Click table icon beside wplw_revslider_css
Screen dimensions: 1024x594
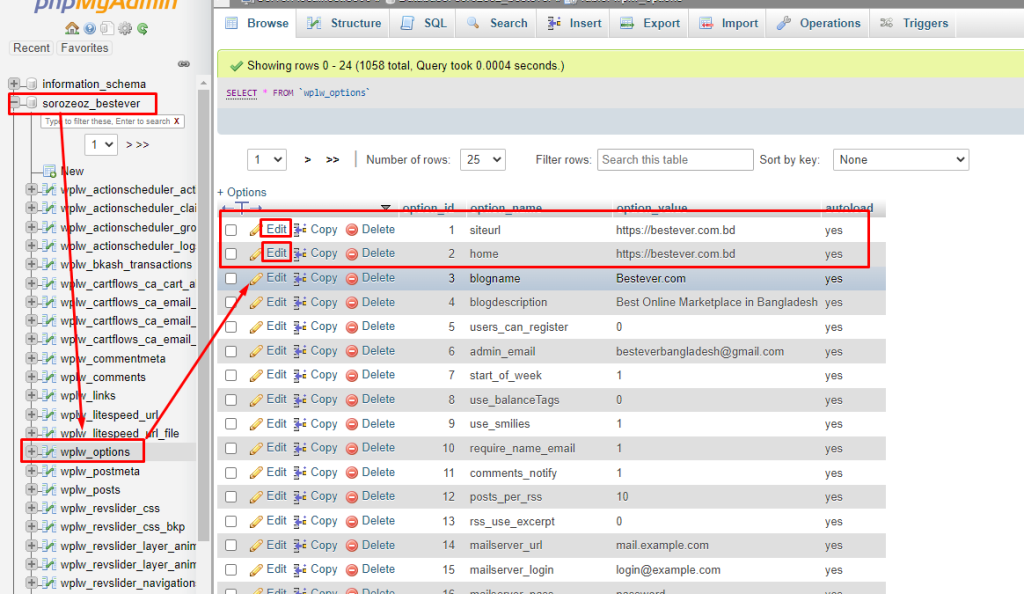[x=49, y=508]
